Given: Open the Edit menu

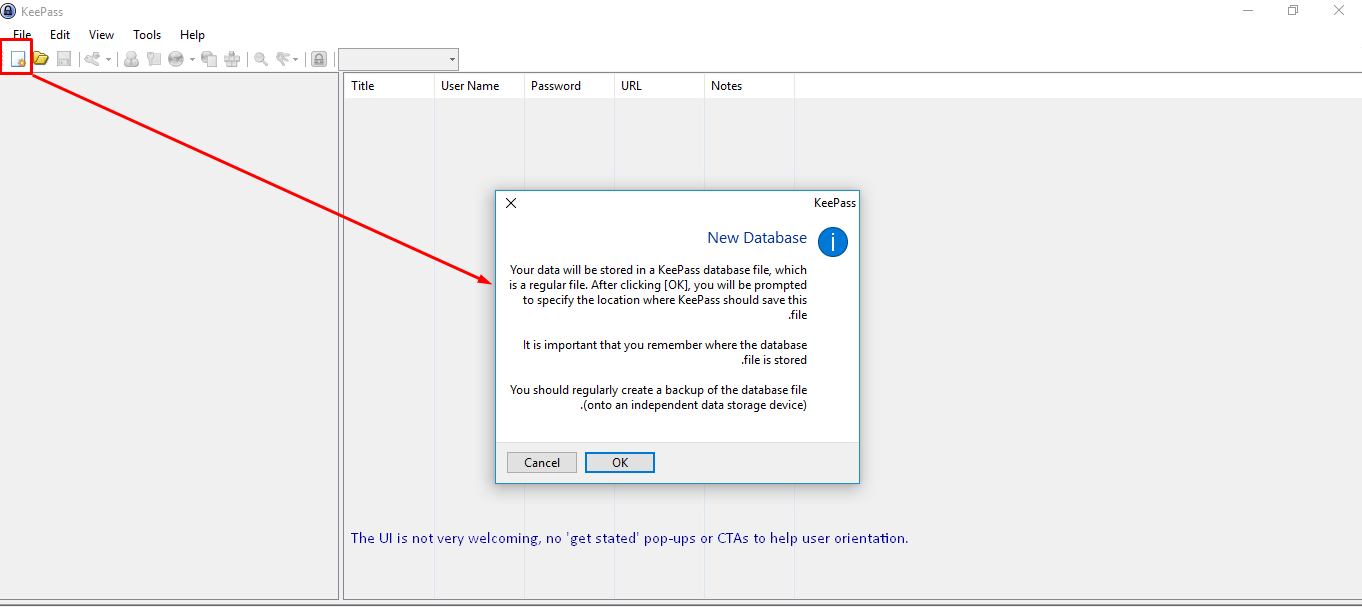Looking at the screenshot, I should pyautogui.click(x=60, y=35).
